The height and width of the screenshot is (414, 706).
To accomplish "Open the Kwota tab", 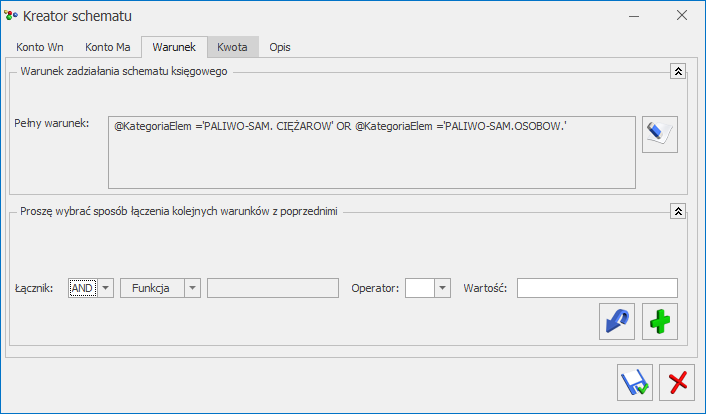I will pyautogui.click(x=232, y=47).
